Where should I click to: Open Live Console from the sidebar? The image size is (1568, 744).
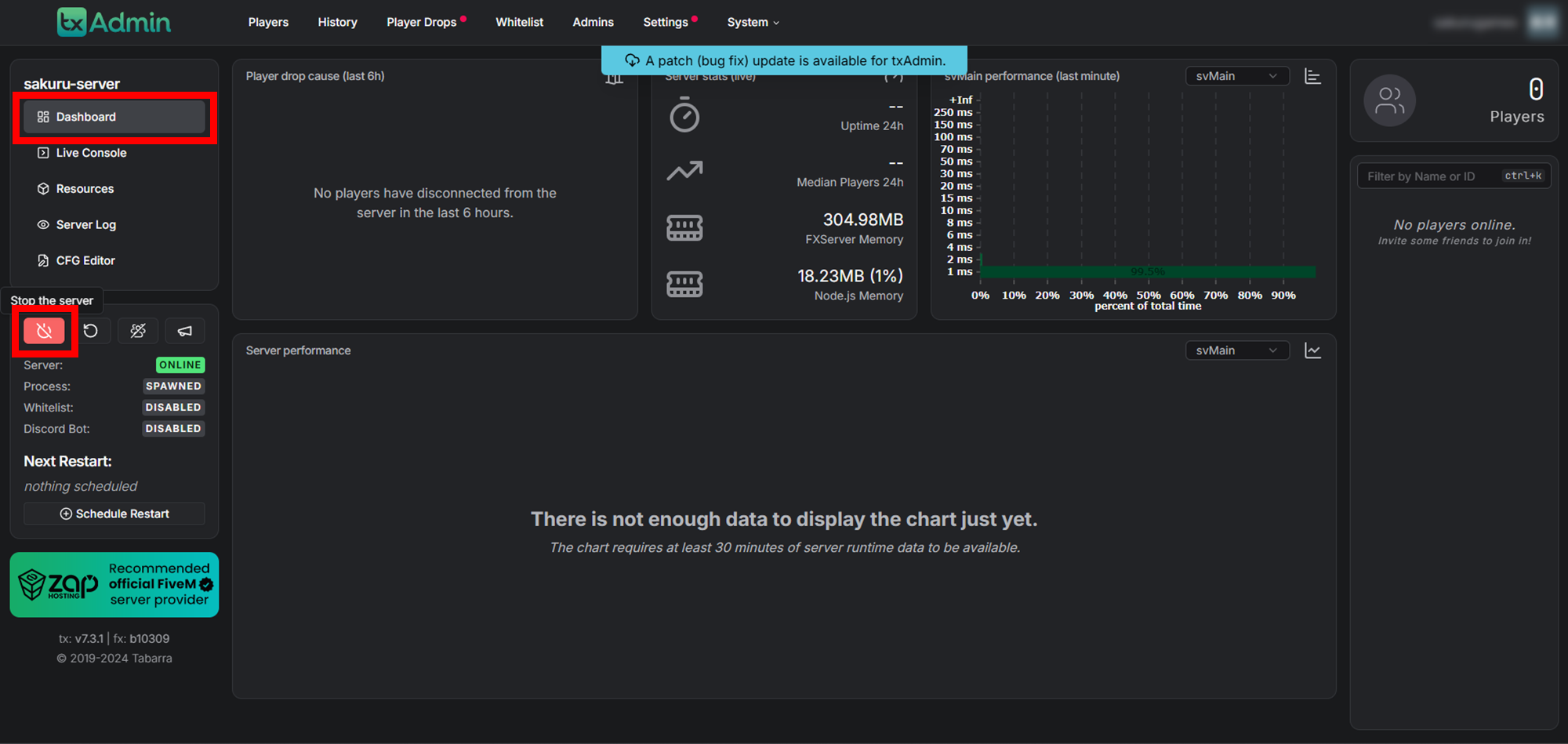coord(91,153)
